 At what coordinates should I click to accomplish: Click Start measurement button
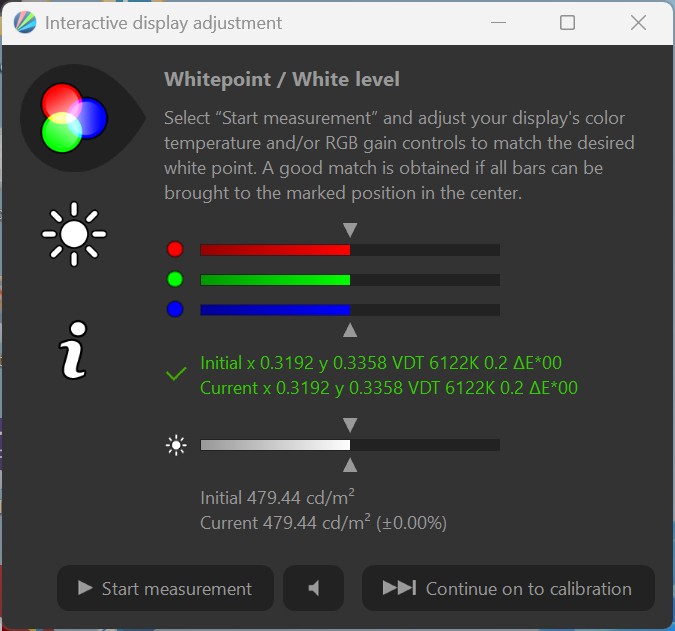(x=165, y=588)
